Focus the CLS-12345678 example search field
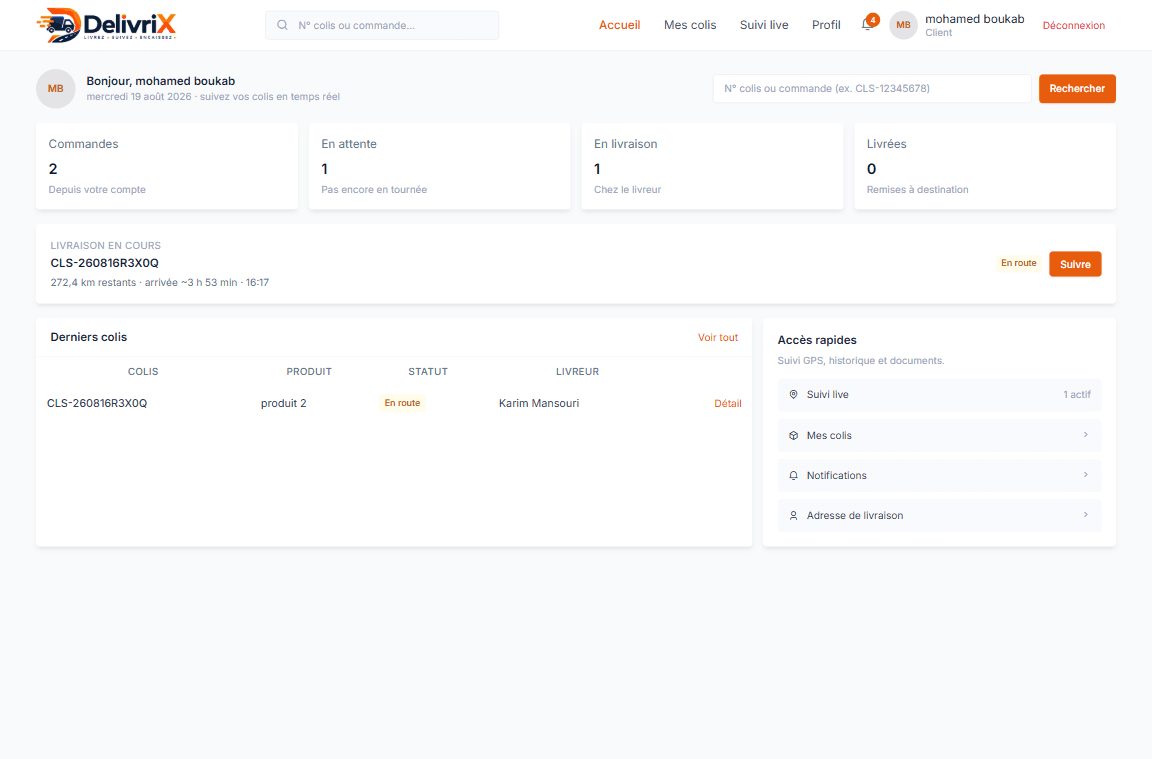This screenshot has width=1152, height=759. pos(872,89)
